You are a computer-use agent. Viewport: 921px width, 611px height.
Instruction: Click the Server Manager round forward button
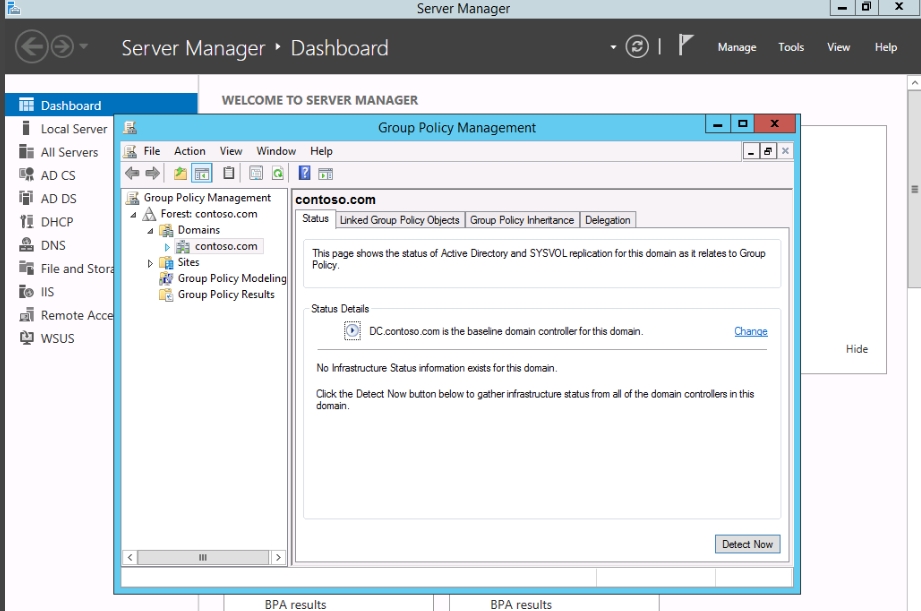62,46
